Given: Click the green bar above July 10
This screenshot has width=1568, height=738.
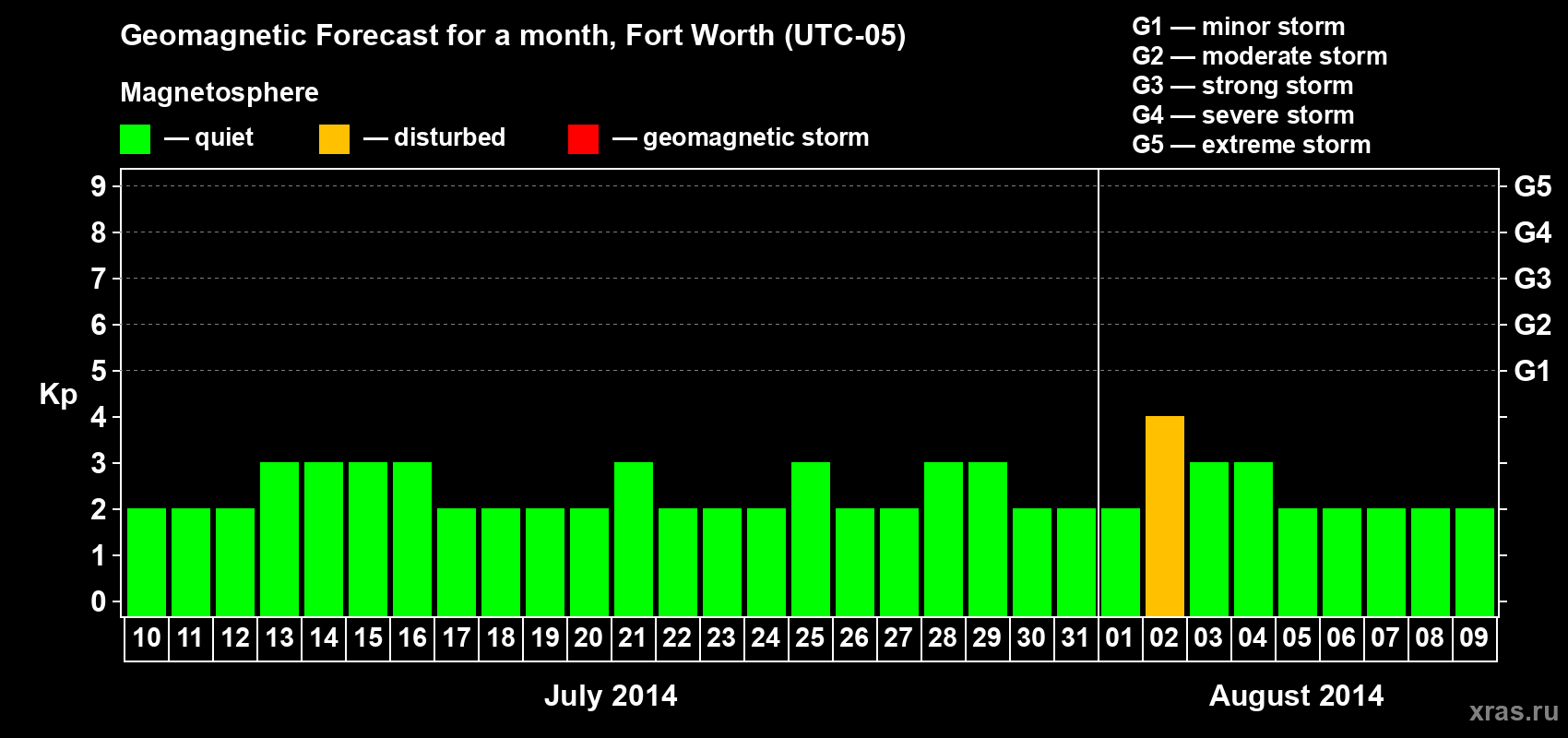Looking at the screenshot, I should pyautogui.click(x=147, y=563).
